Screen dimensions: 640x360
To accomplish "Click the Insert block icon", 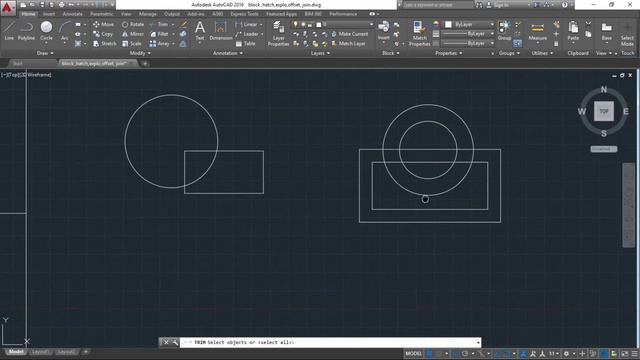I will click(384, 31).
